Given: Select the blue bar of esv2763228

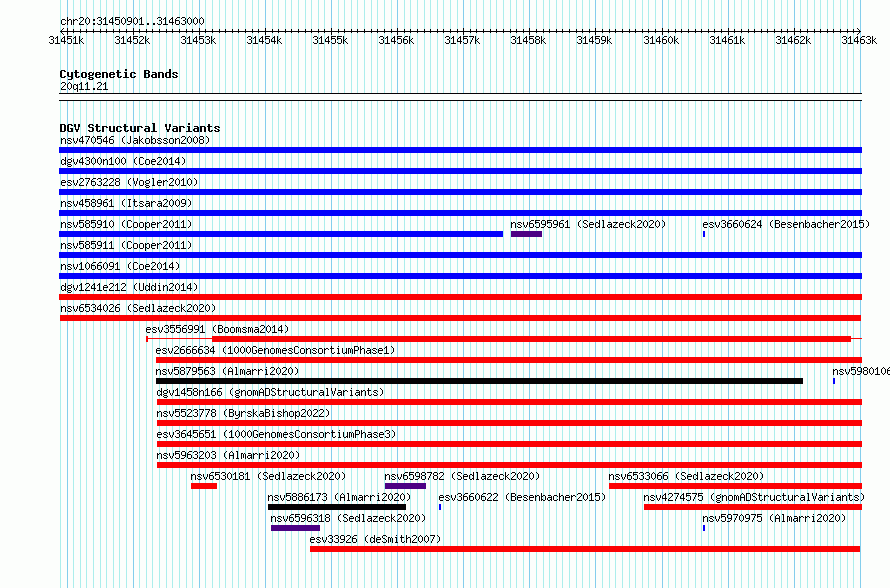Looking at the screenshot, I should coord(460,192).
